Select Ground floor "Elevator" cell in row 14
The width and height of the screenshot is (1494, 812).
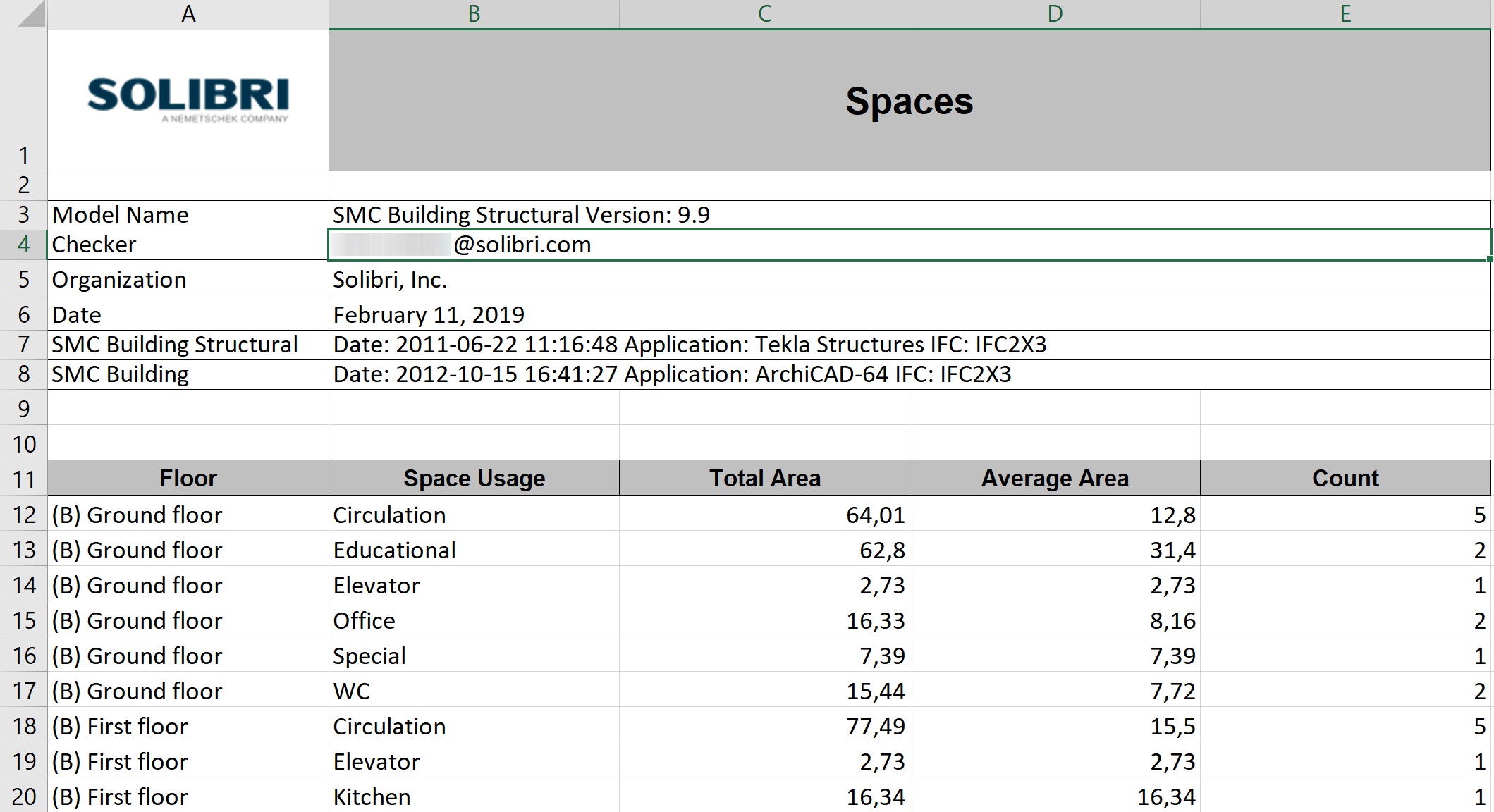coord(474,584)
